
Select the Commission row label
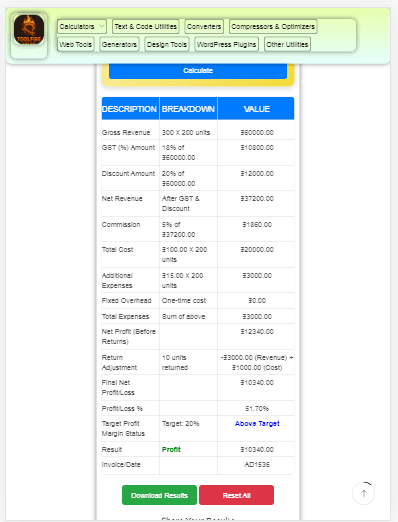[x=121, y=224]
